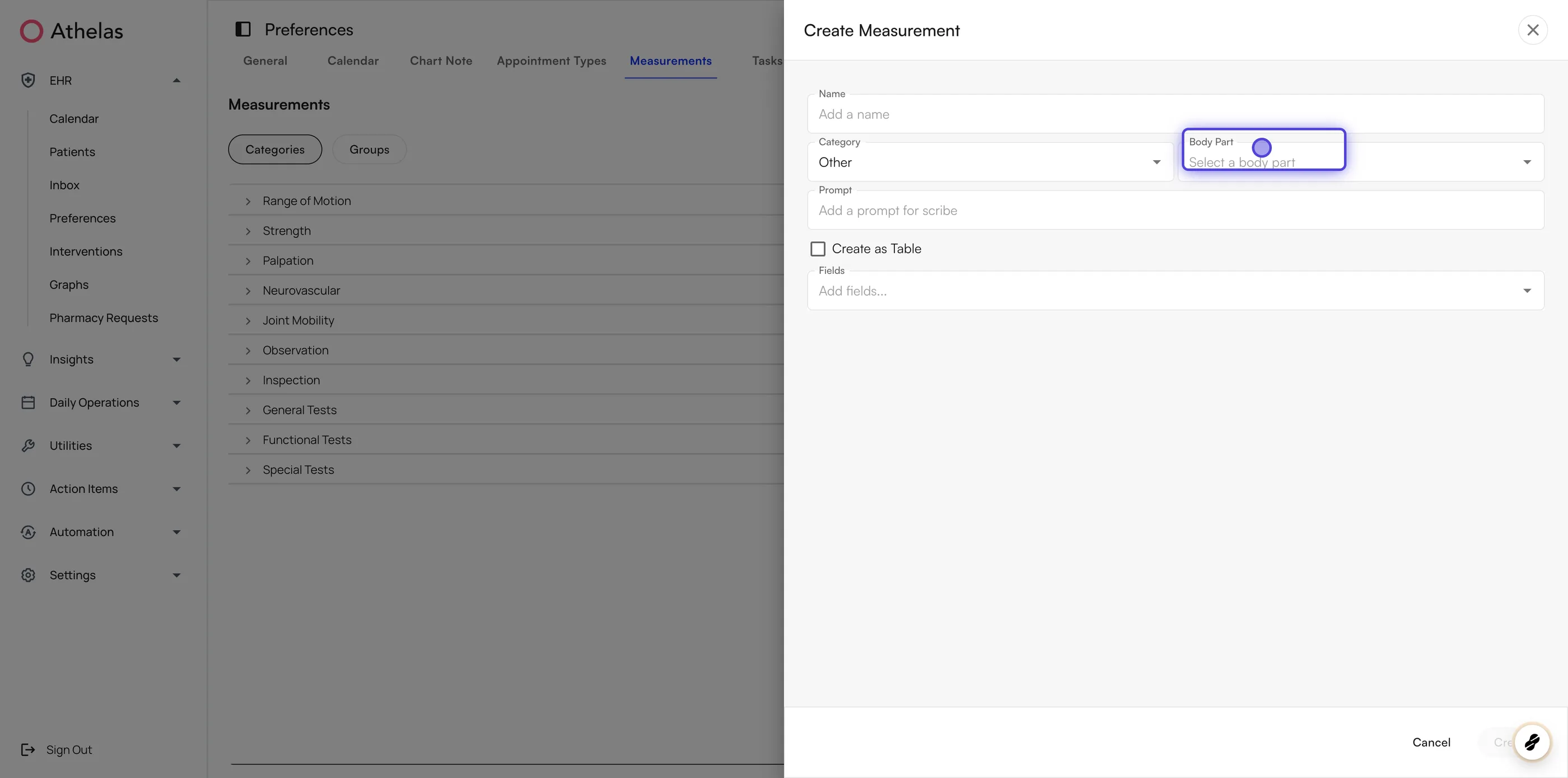
Task: Select the Groups pill button
Action: click(x=369, y=149)
